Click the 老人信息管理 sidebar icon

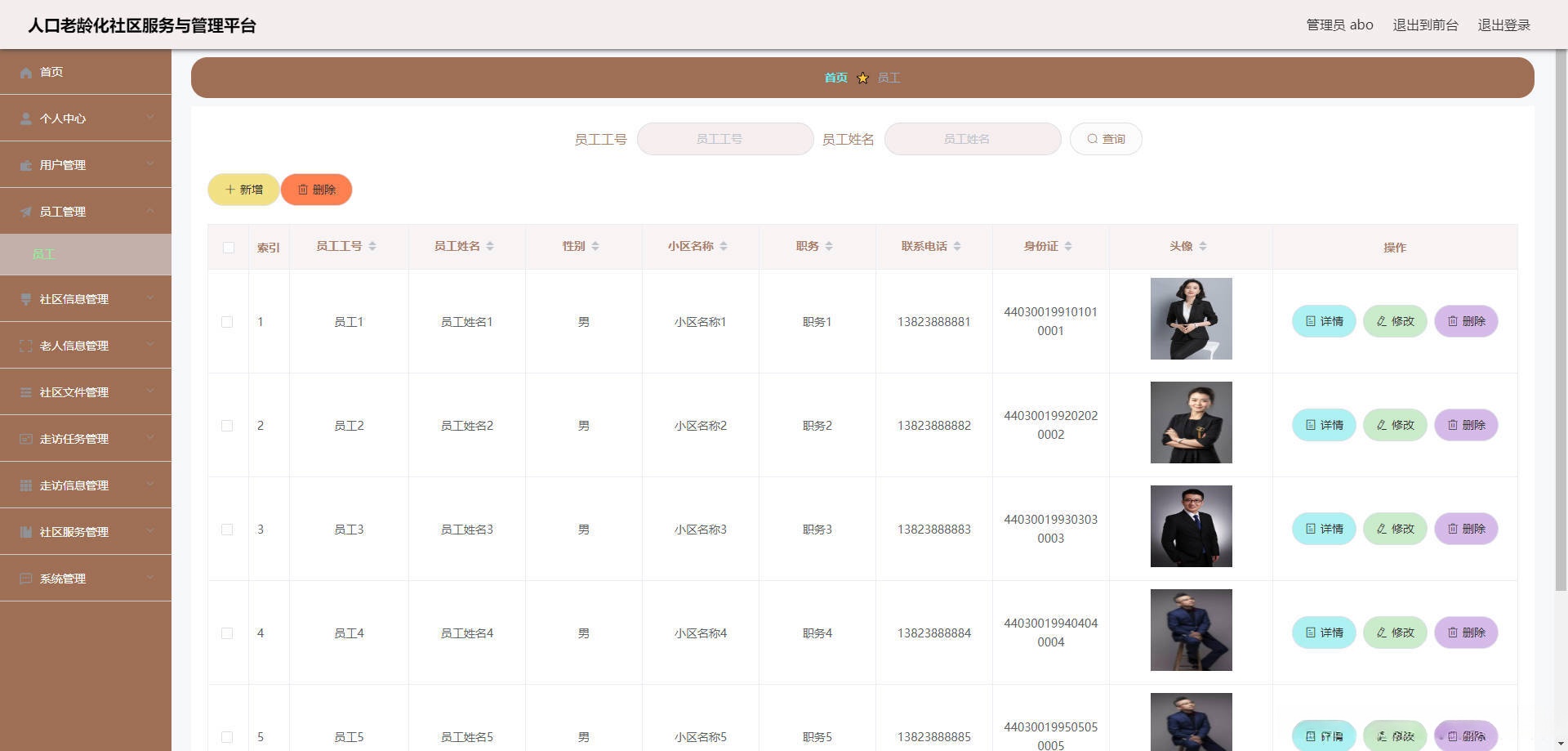tap(26, 346)
